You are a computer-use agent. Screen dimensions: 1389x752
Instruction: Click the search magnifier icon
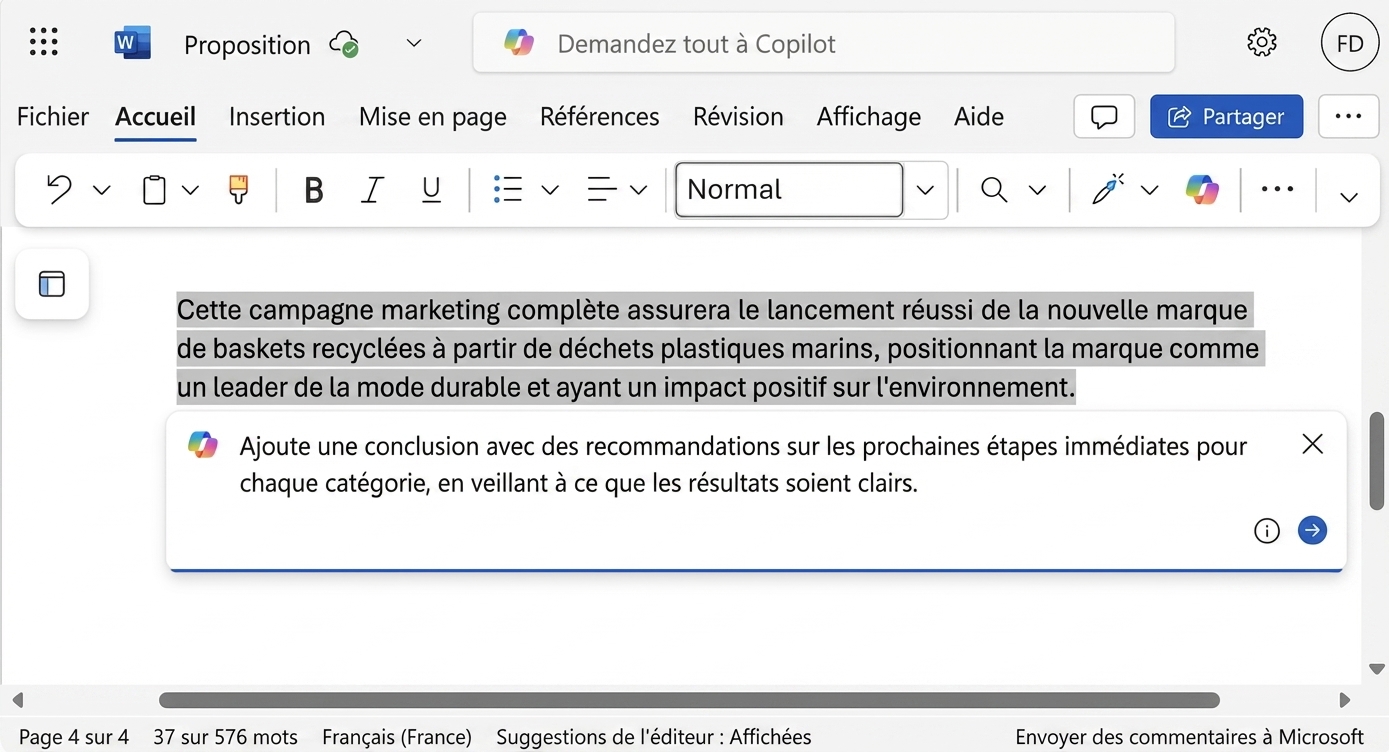993,189
